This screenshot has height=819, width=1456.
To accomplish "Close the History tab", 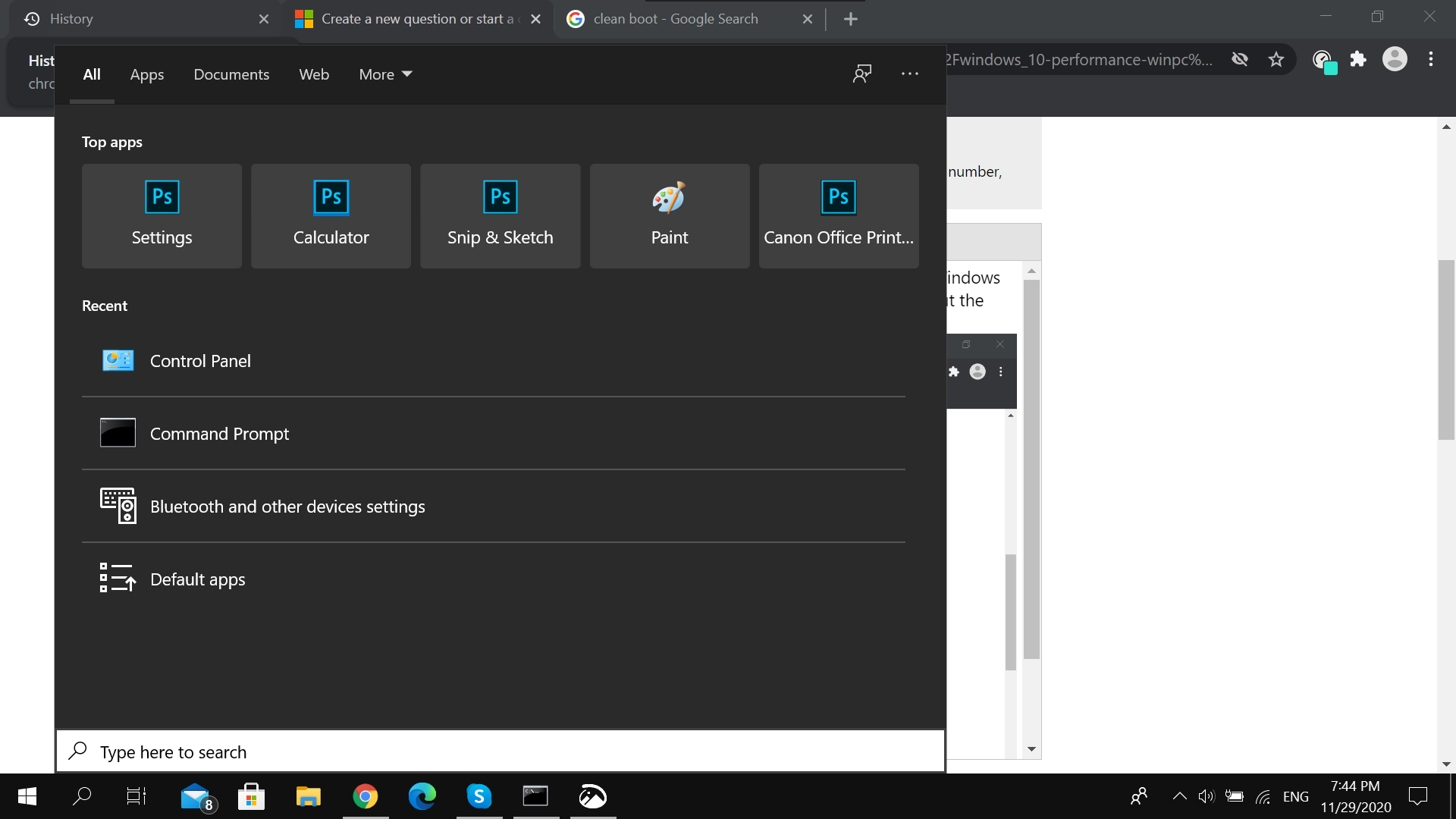I will tap(264, 19).
